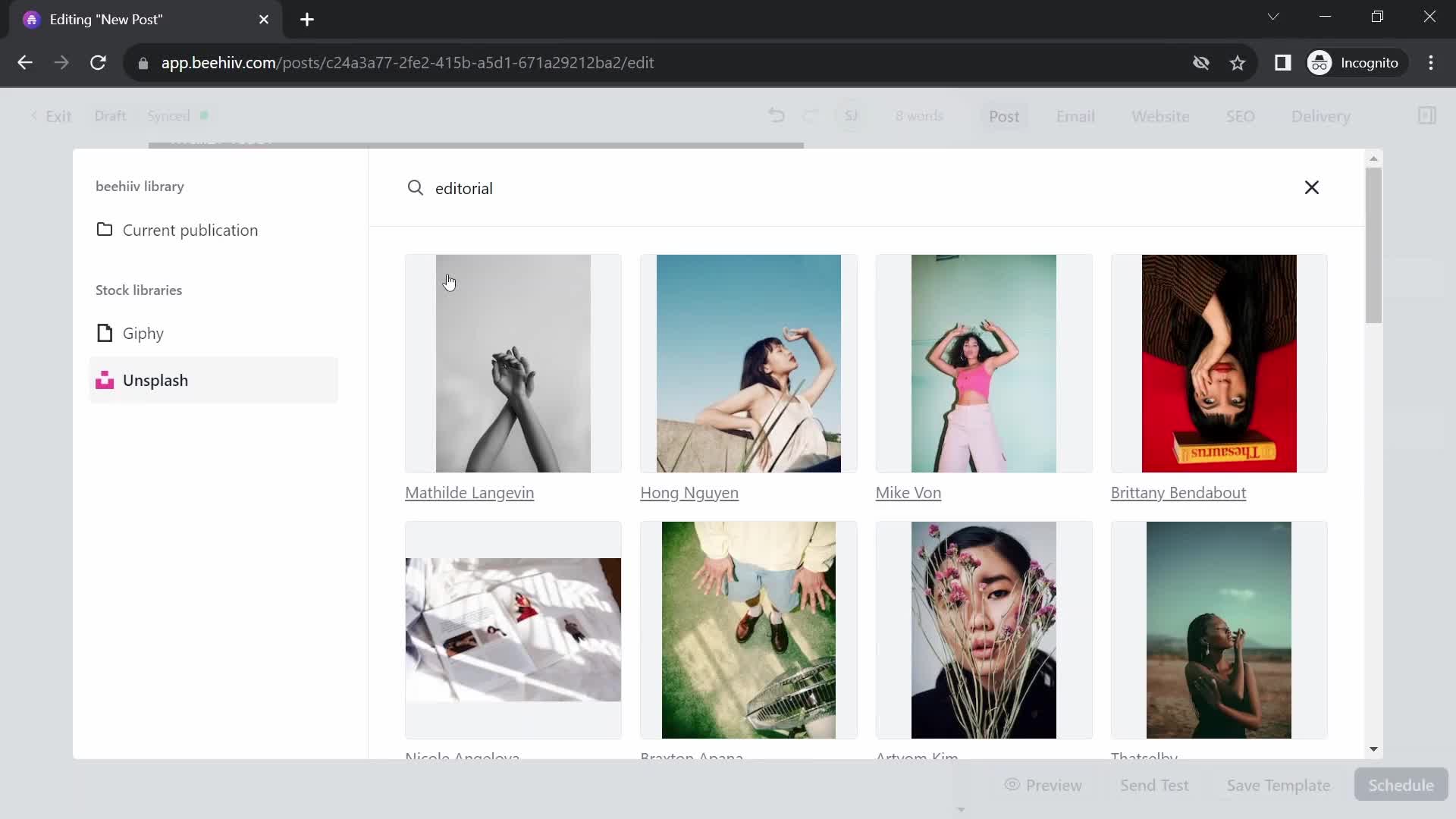
Task: Select the woman in desert photo
Action: click(x=1219, y=630)
